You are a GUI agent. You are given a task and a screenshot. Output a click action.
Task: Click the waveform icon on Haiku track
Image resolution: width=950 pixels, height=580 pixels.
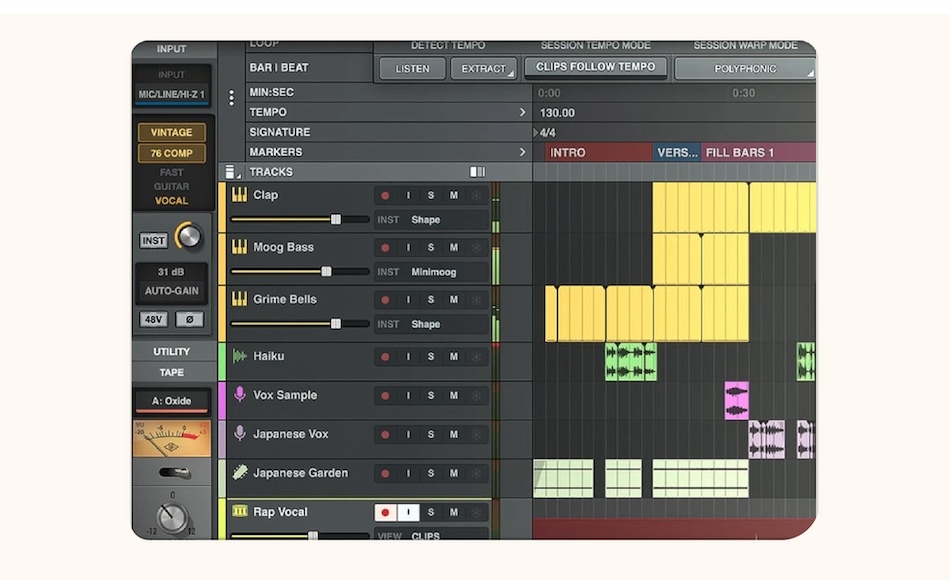(240, 356)
